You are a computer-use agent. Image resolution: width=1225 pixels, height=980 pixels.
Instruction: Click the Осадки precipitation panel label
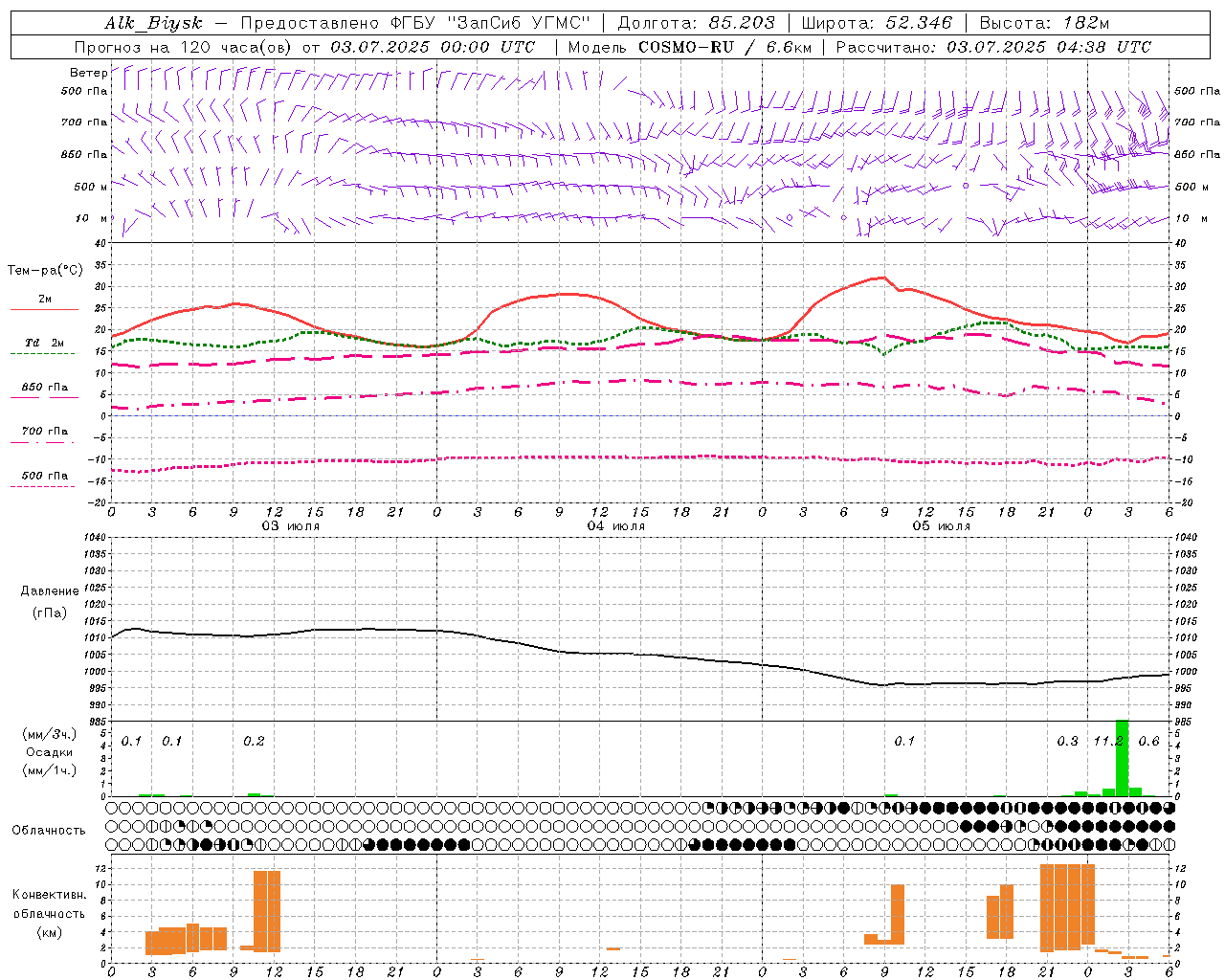pyautogui.click(x=48, y=752)
